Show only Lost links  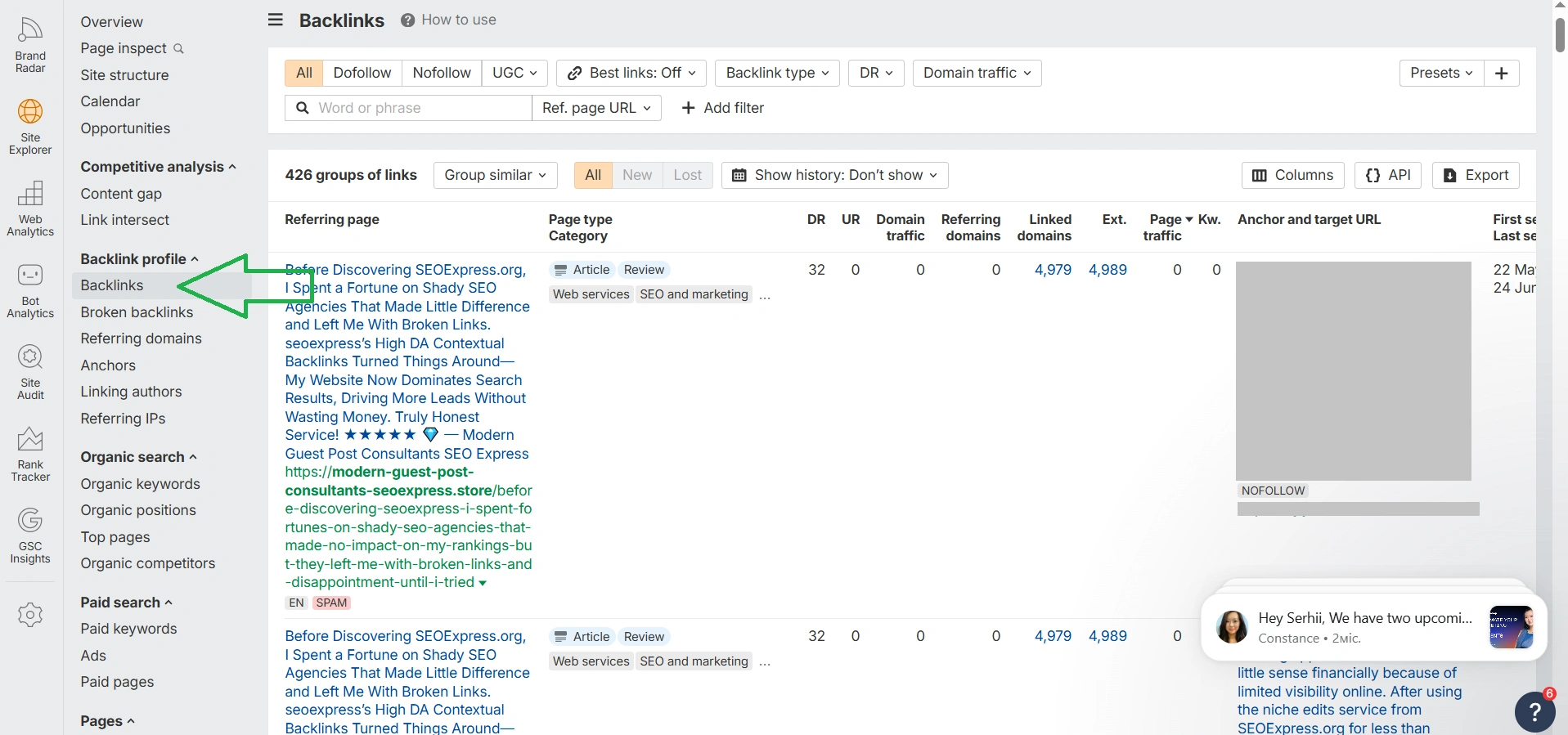pyautogui.click(x=688, y=175)
